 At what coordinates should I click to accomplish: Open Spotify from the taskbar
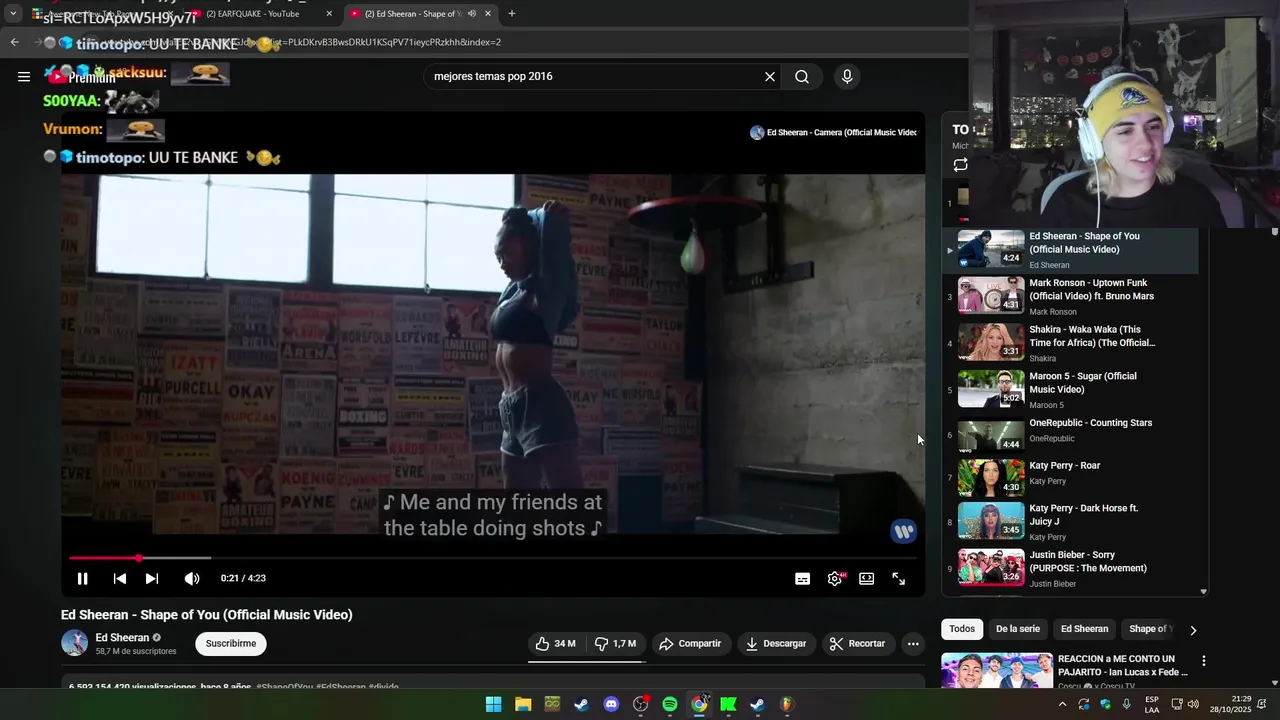coord(670,704)
